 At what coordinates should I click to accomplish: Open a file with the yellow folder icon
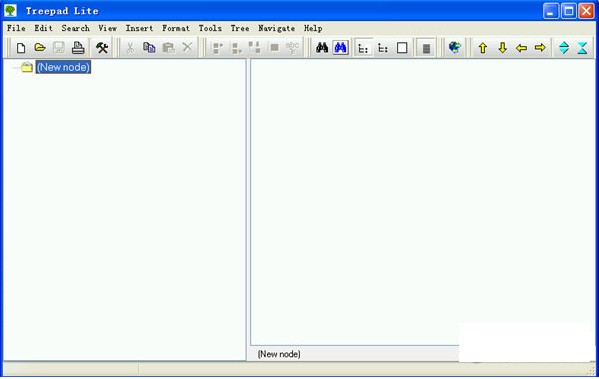click(40, 48)
